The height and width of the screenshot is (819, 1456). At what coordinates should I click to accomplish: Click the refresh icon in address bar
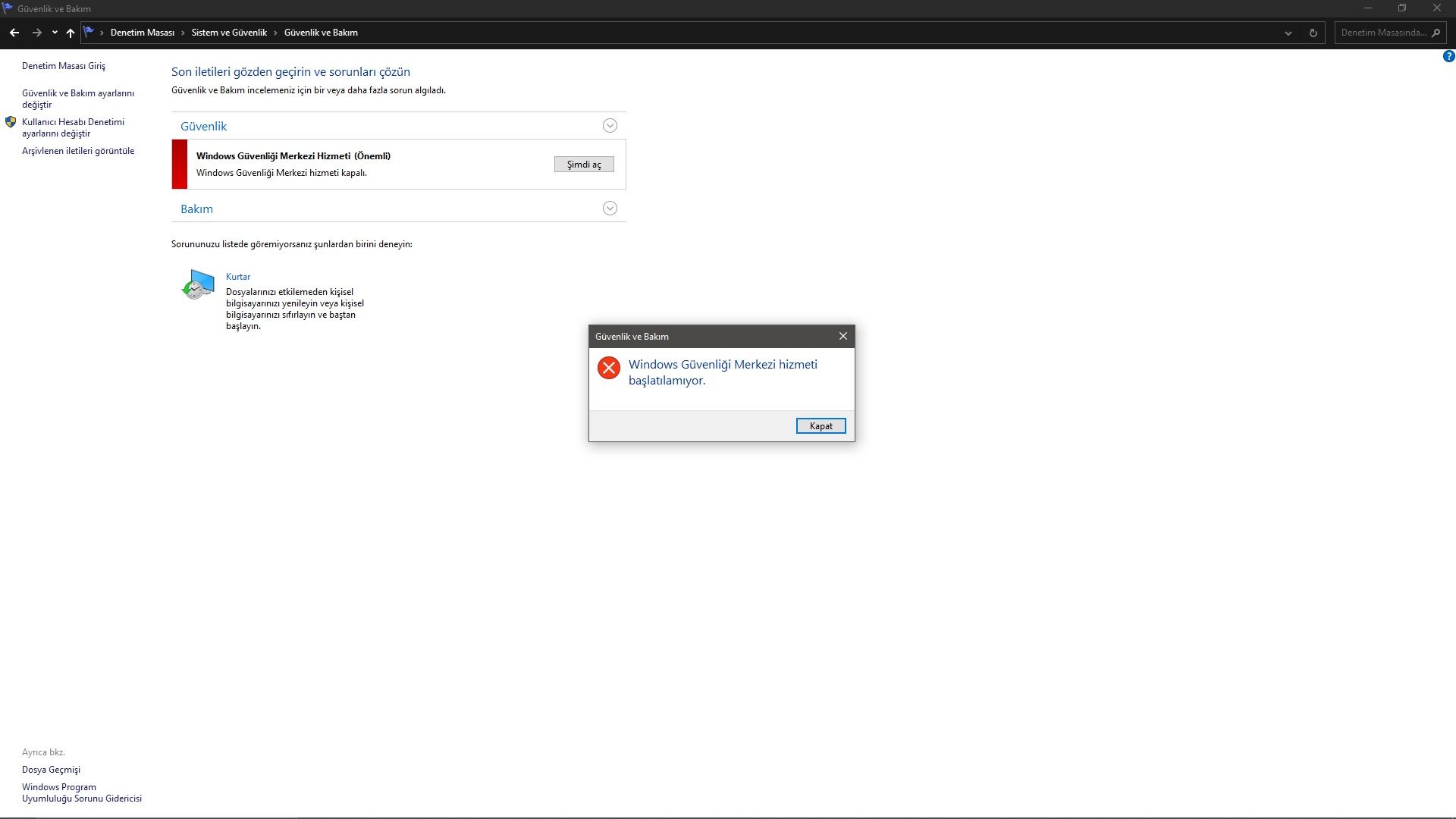[x=1313, y=33]
